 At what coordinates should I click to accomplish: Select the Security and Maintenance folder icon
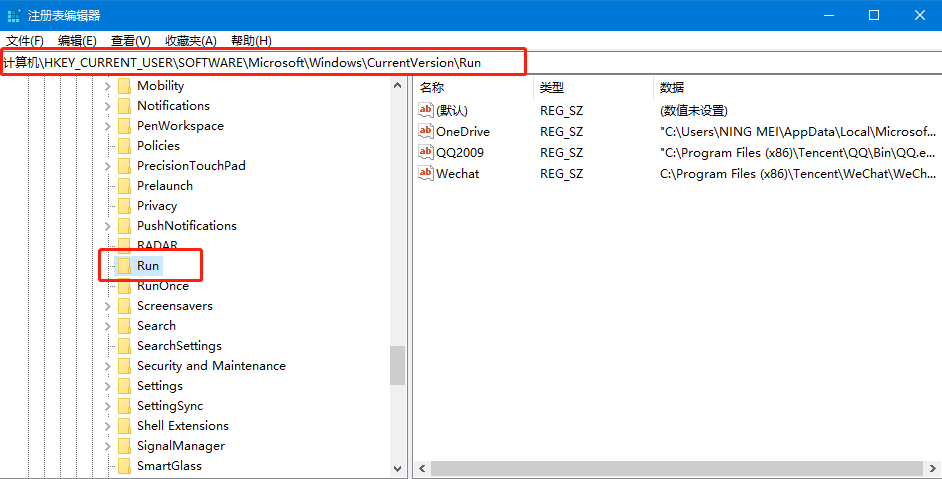[124, 366]
